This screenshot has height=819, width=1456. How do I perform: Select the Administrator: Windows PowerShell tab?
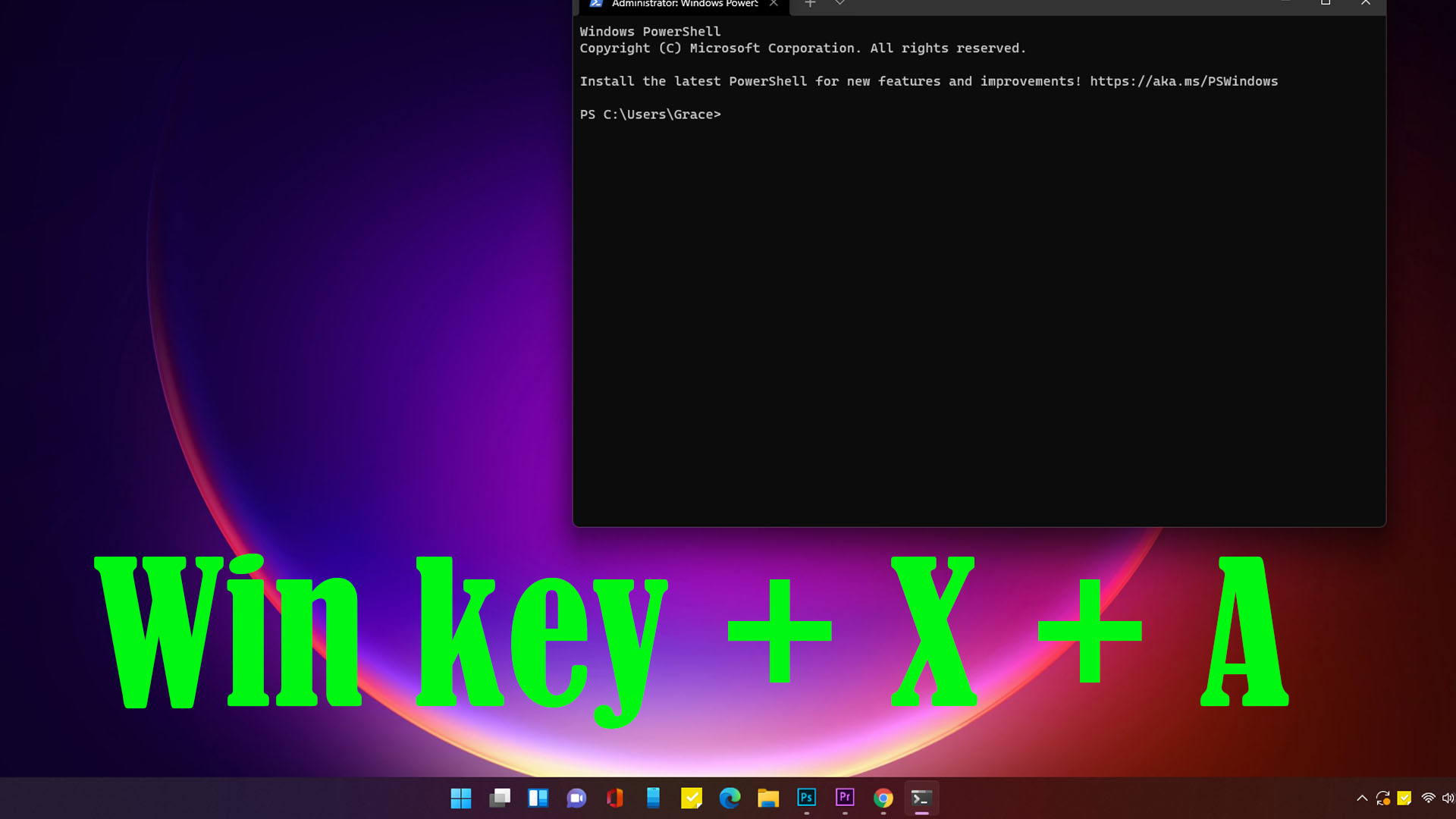[x=684, y=5]
